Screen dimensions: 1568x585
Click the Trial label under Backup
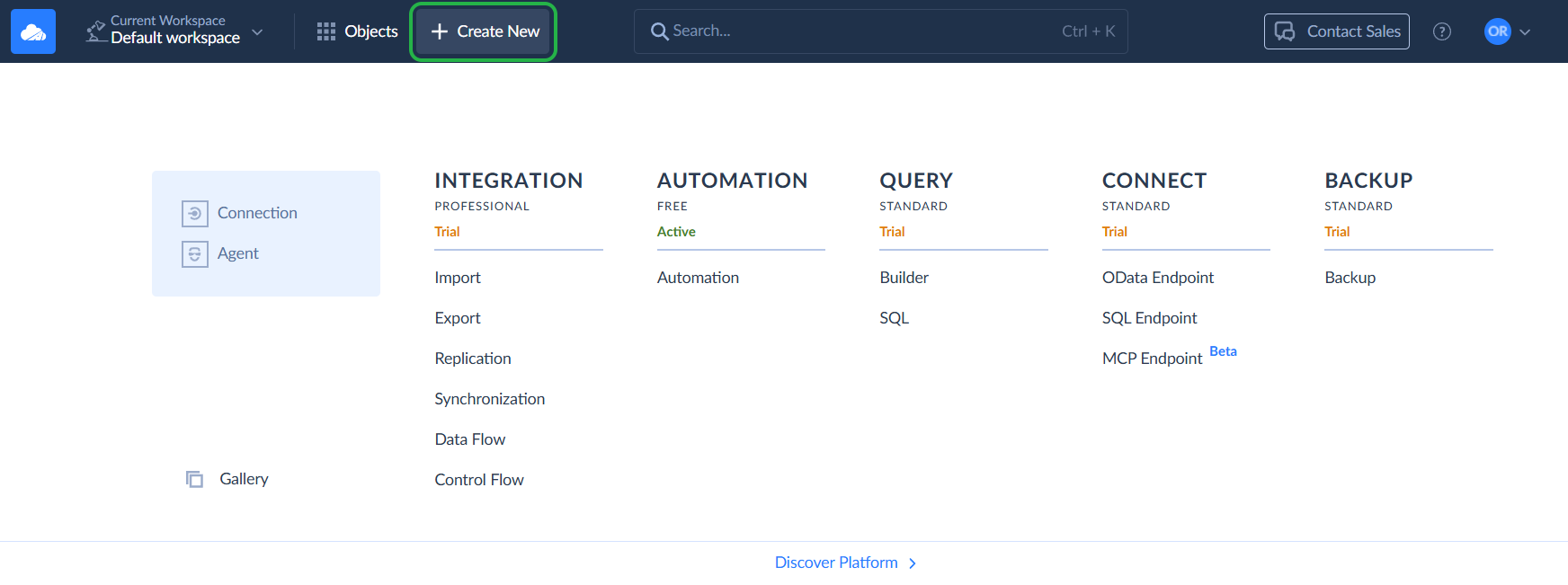(1338, 232)
